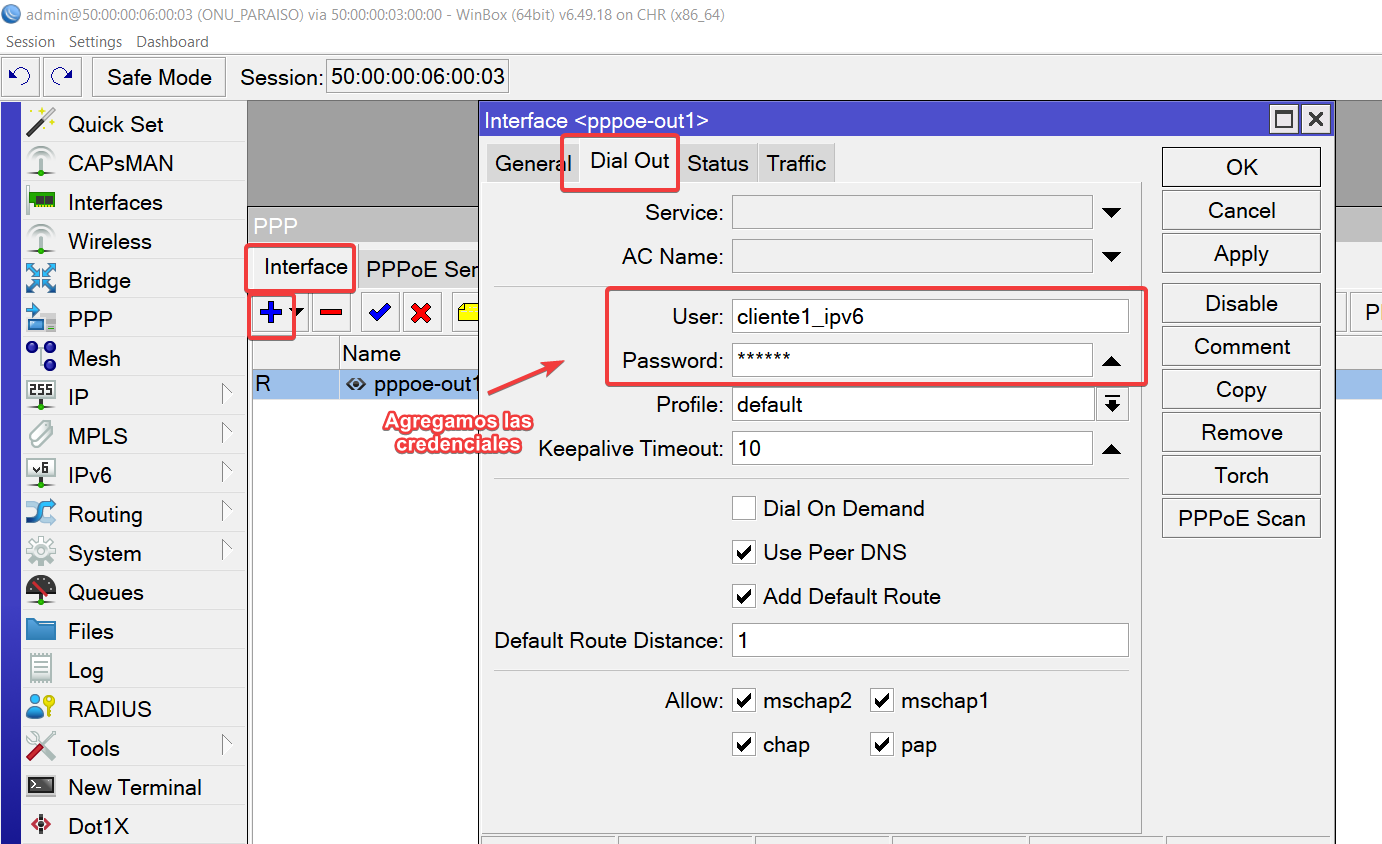Expand the AC Name field arrow
Viewport: 1382px width, 844px height.
click(1111, 257)
